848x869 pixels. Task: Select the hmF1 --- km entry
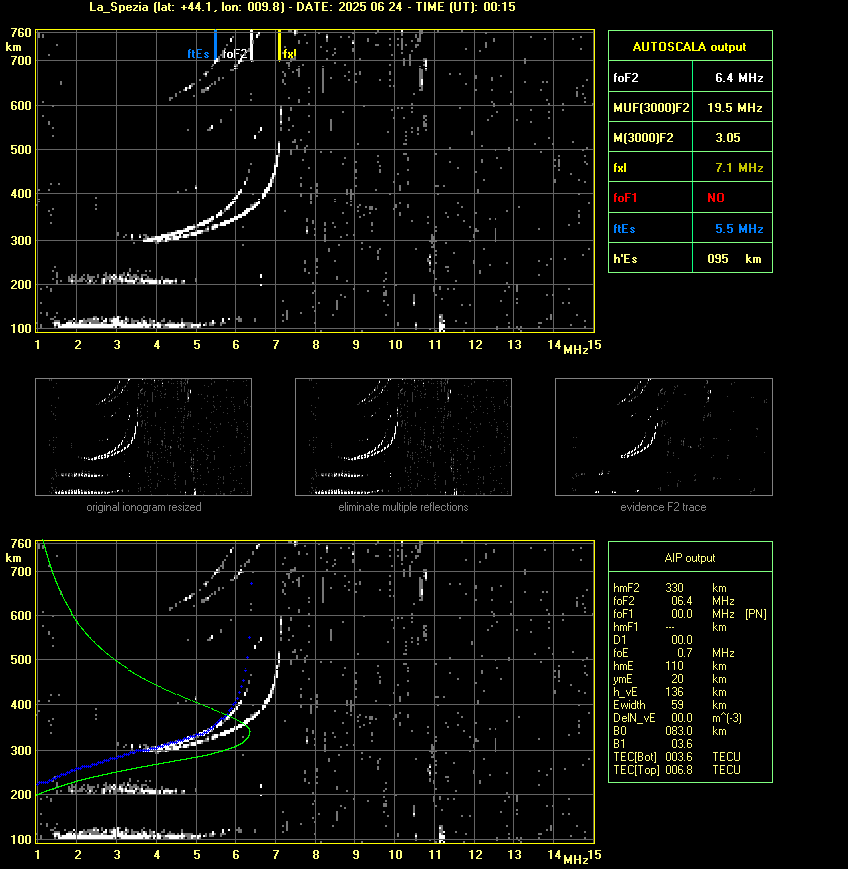670,627
